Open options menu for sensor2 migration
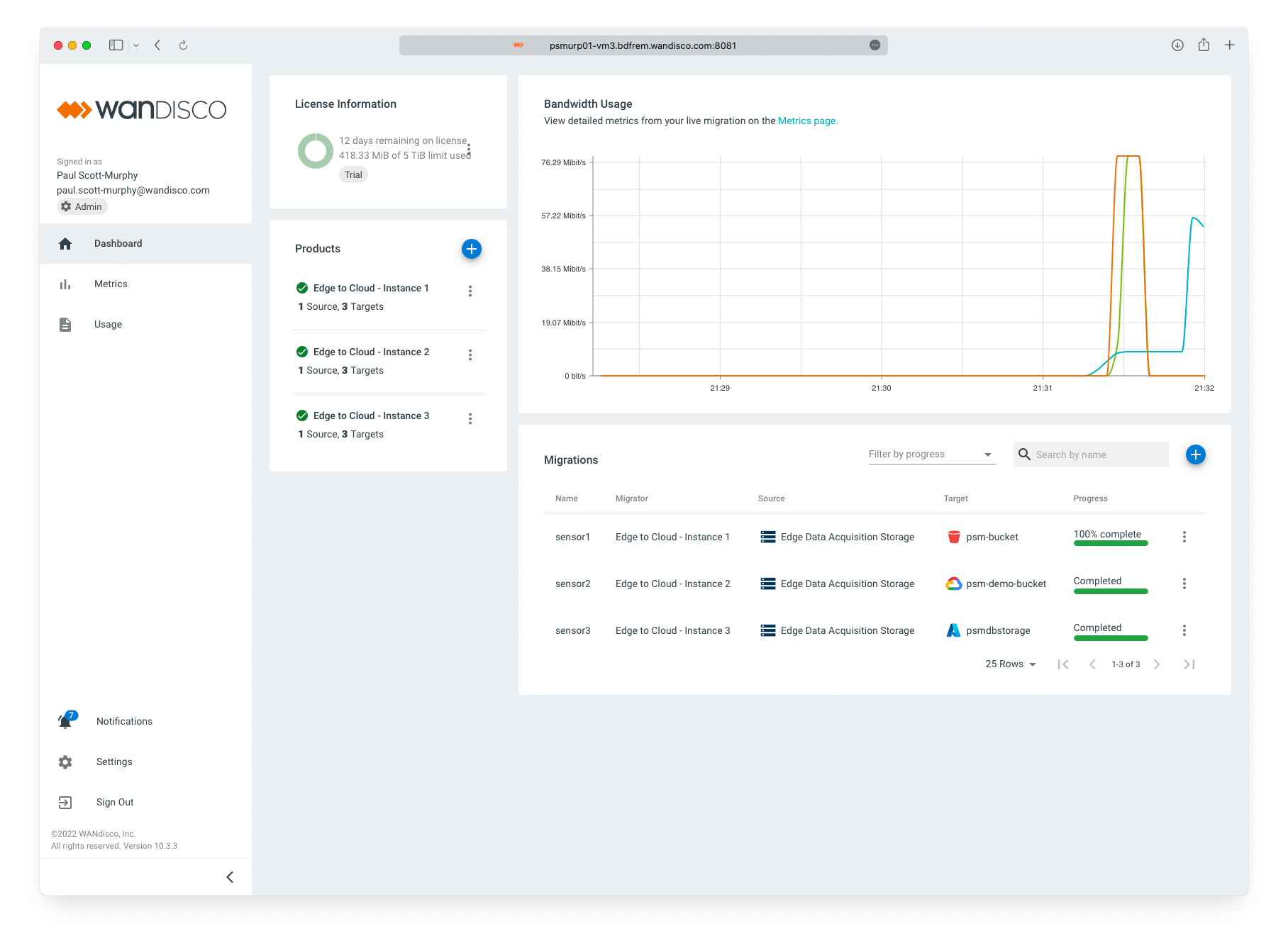Viewport: 1288px width, 948px height. 1184,584
